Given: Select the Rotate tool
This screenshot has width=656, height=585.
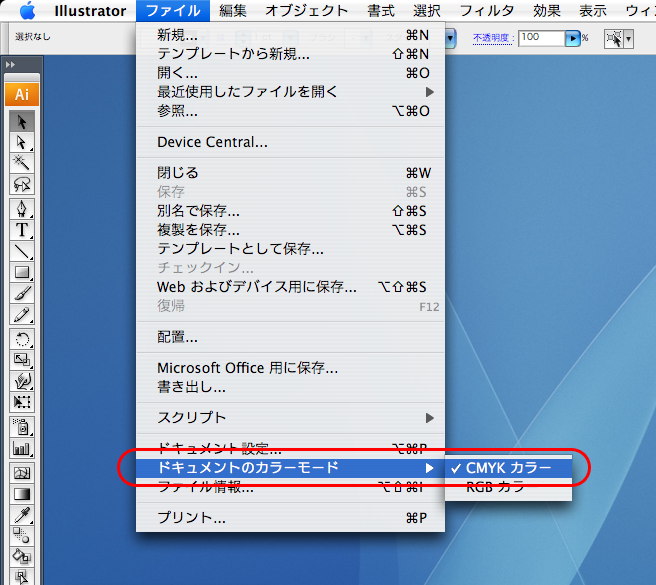Looking at the screenshot, I should pos(22,339).
